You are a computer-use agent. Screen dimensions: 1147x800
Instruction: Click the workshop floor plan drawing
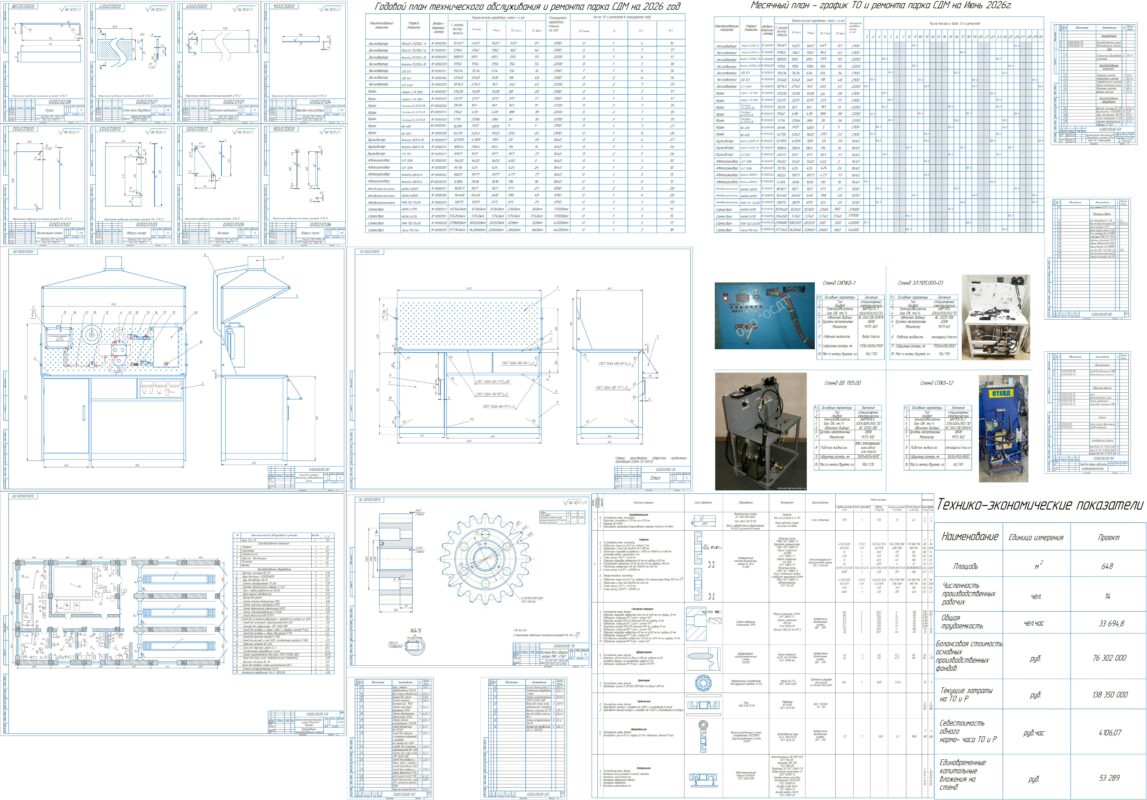[x=119, y=612]
